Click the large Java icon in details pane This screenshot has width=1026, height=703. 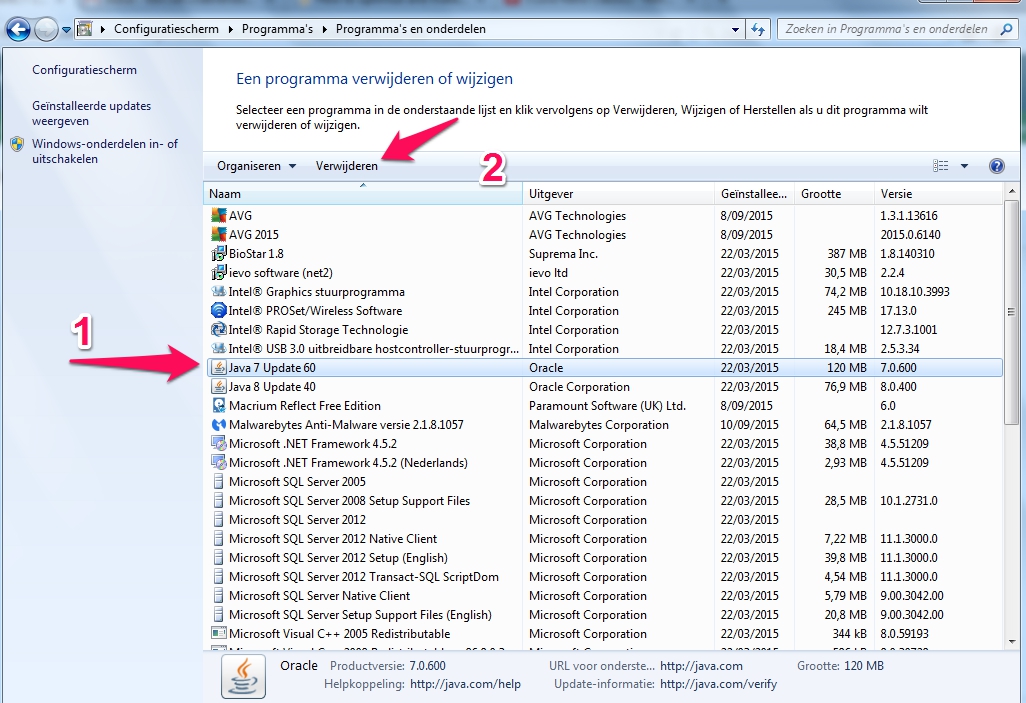(x=243, y=676)
